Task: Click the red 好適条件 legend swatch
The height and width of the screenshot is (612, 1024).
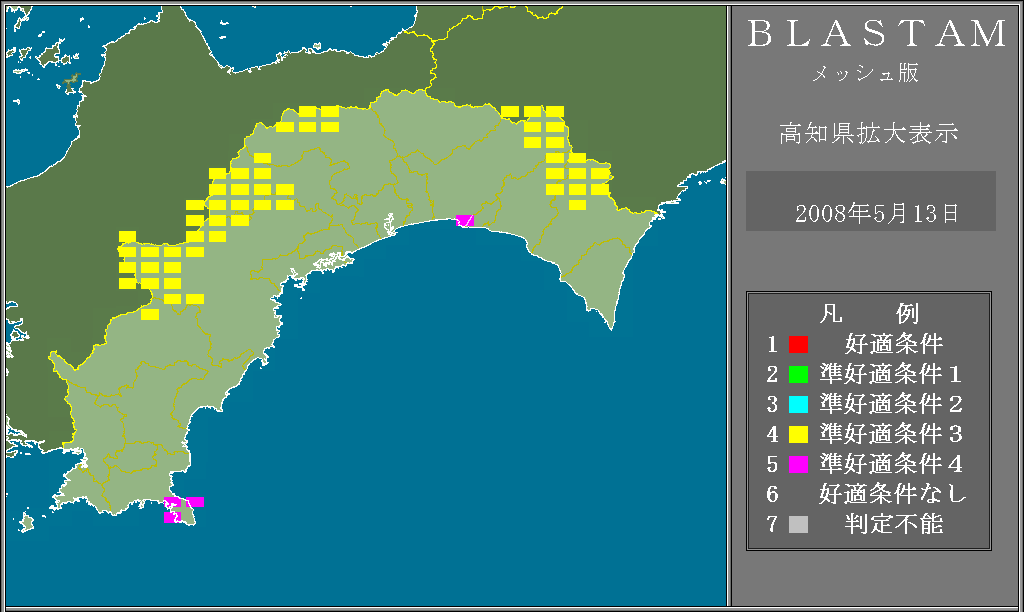Action: tap(798, 345)
